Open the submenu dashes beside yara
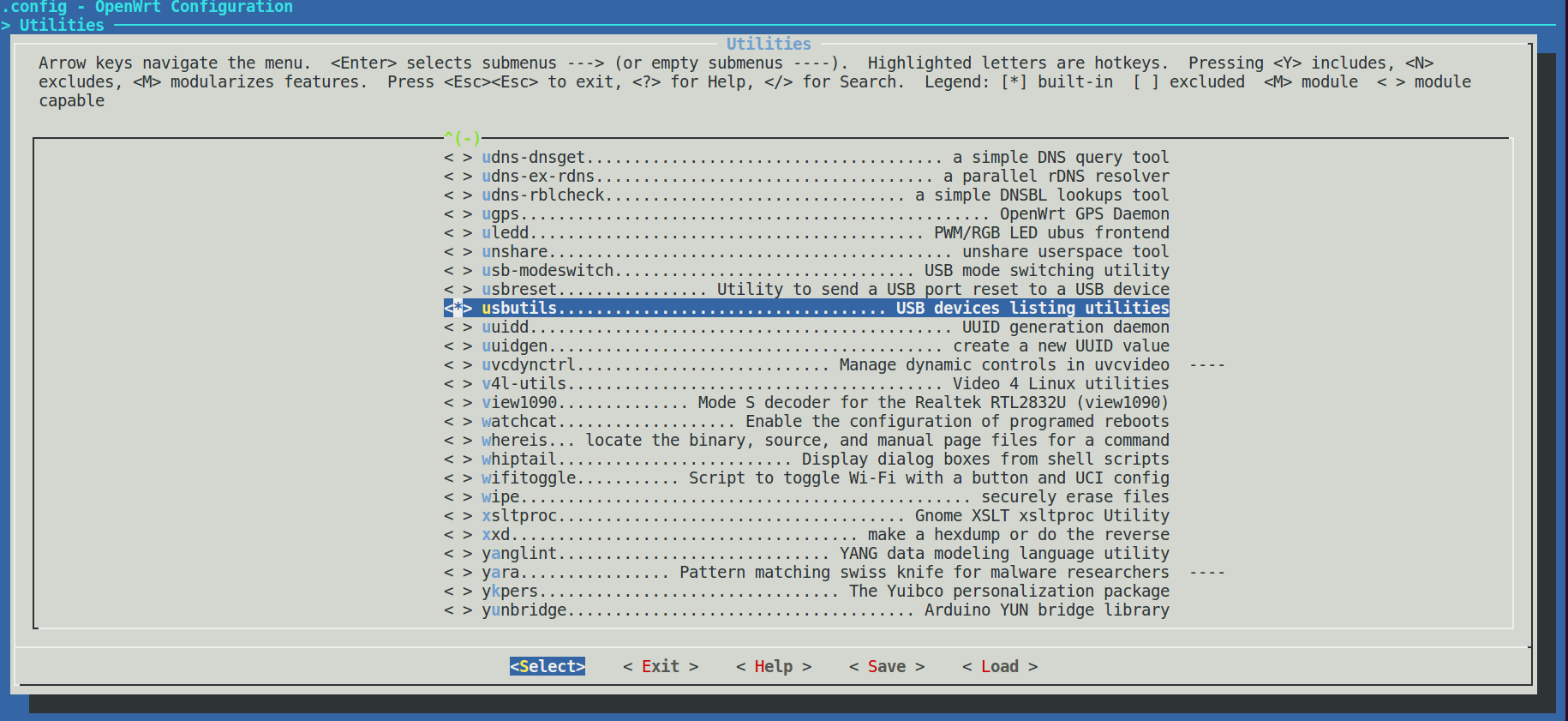The height and width of the screenshot is (721, 1568). [1207, 573]
